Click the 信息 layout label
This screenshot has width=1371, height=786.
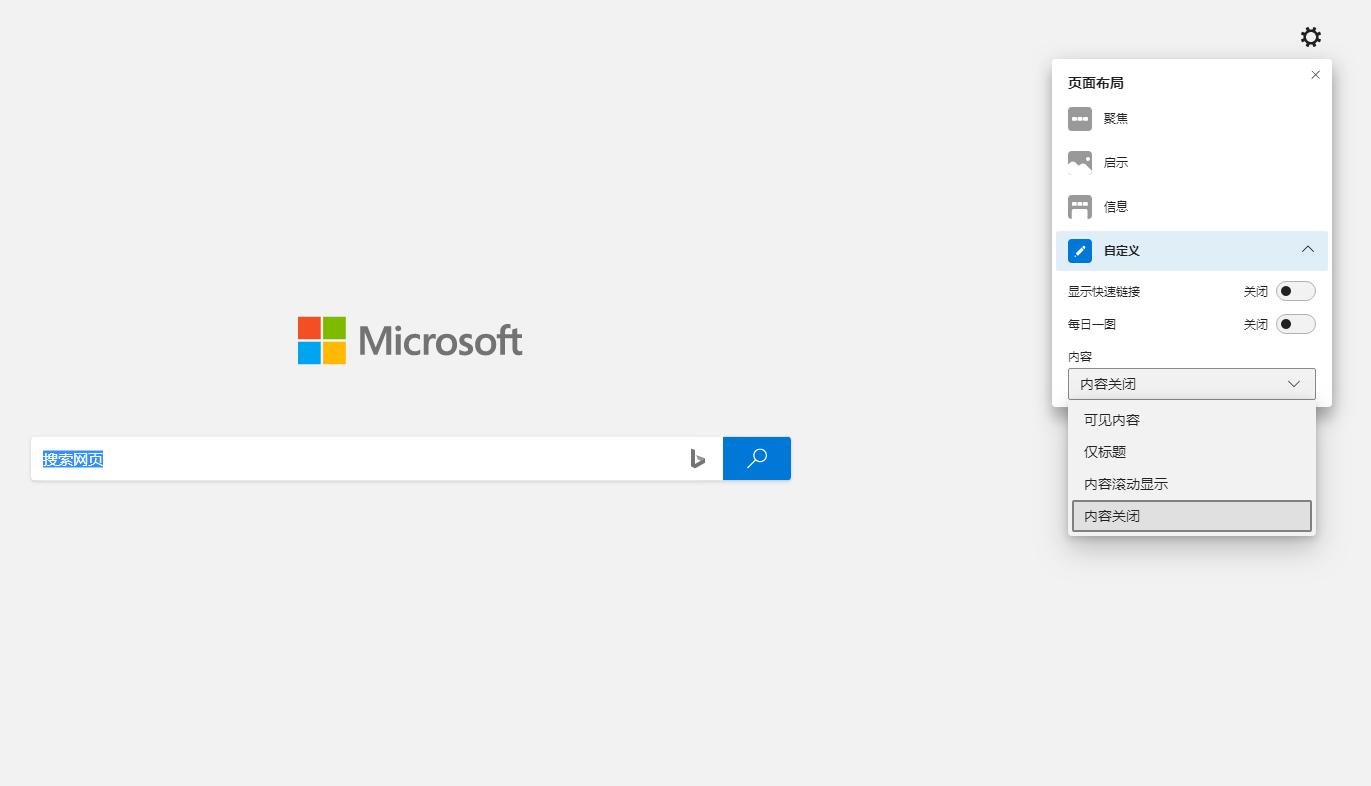coord(1116,207)
